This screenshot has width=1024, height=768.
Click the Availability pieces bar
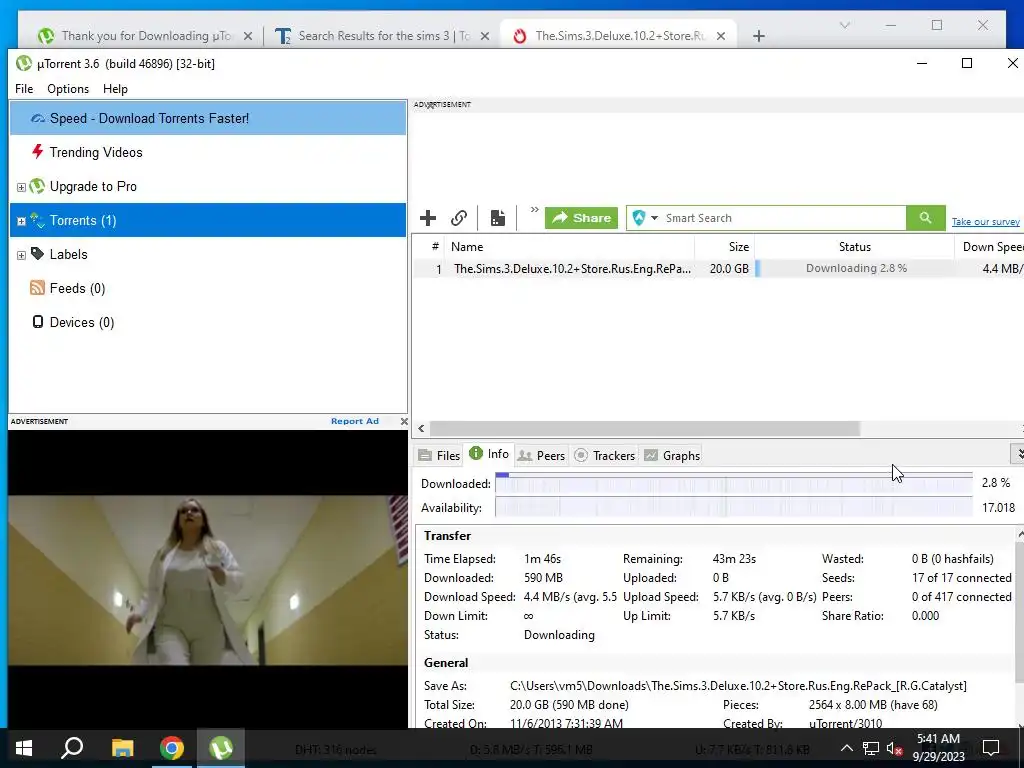click(x=733, y=507)
